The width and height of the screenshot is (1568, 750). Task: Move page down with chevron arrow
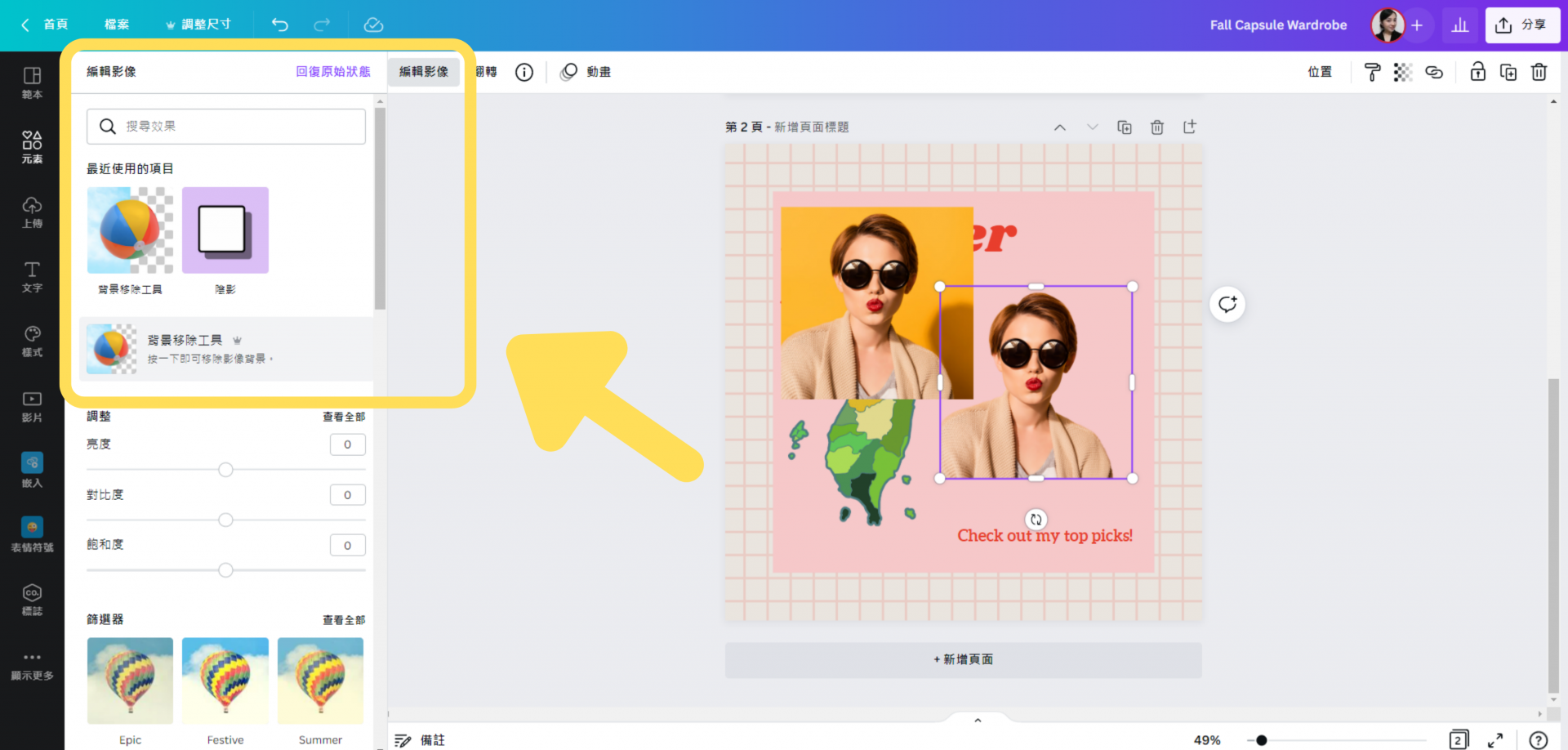pyautogui.click(x=1092, y=127)
